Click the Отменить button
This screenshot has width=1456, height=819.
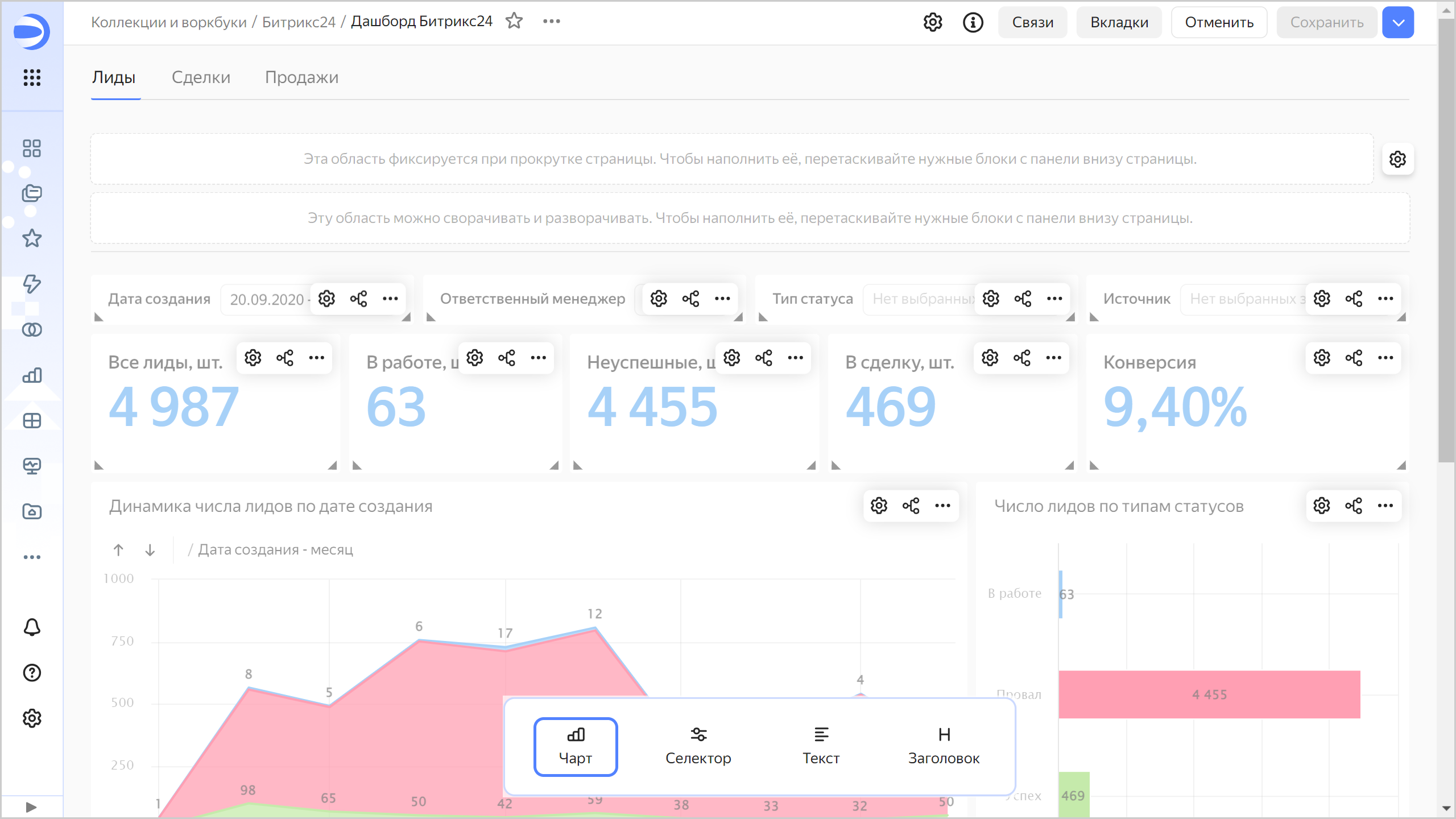pyautogui.click(x=1219, y=23)
